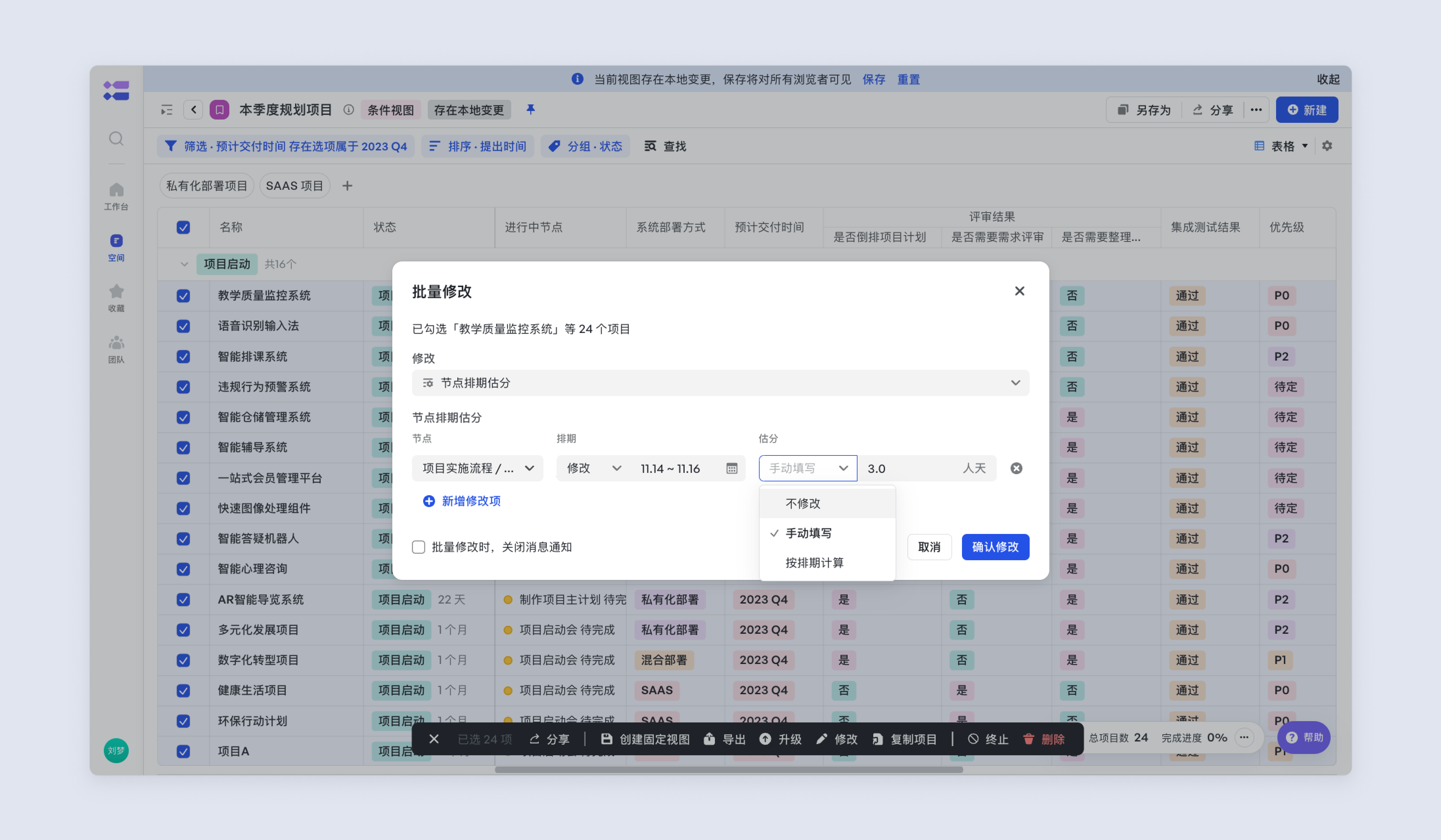The height and width of the screenshot is (840, 1441).
Task: Uncheck the 违规行为预警系统 row checkbox
Action: pyautogui.click(x=183, y=387)
